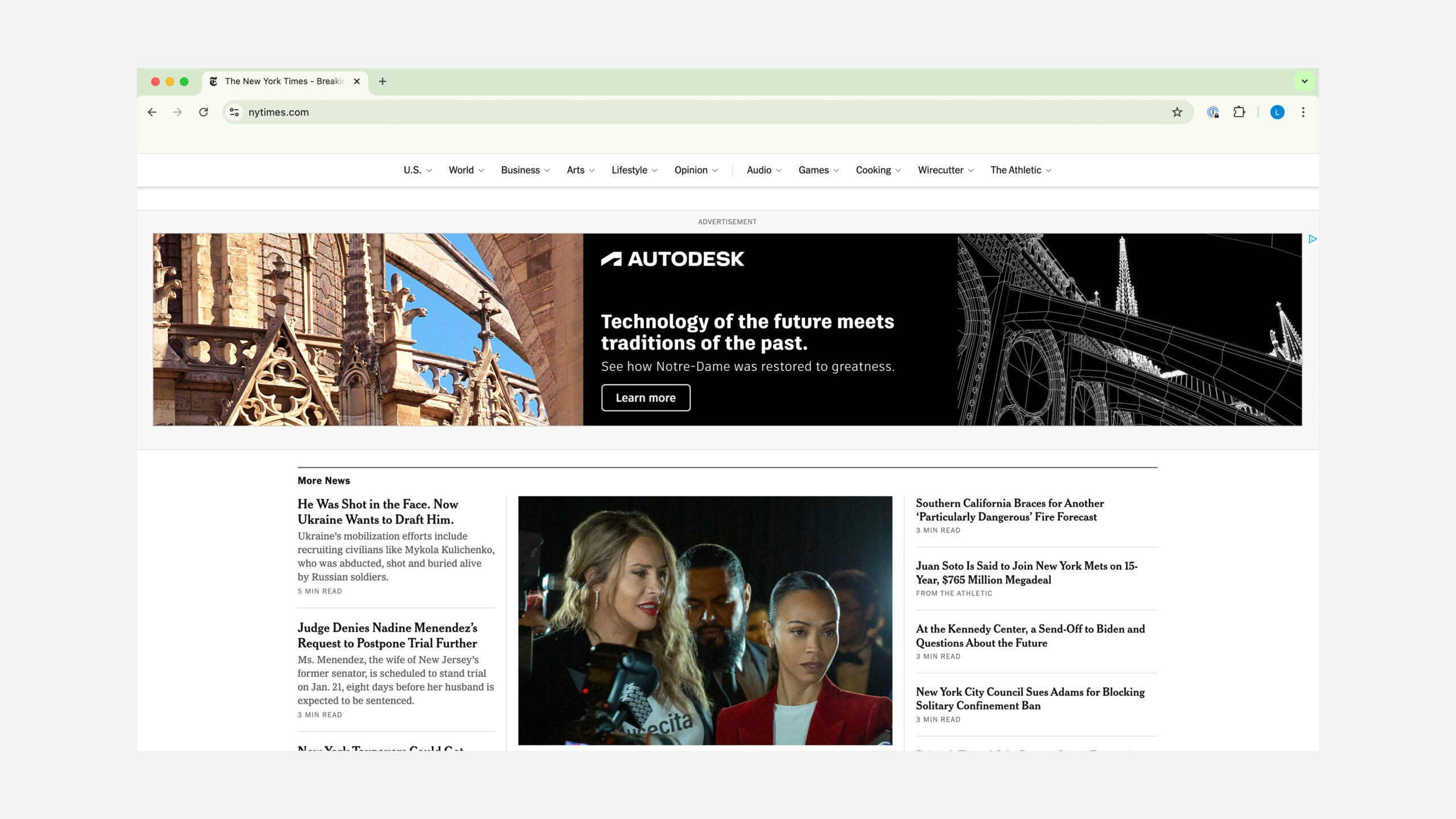Click the ADVERTISEMENT label above the banner

point(727,222)
